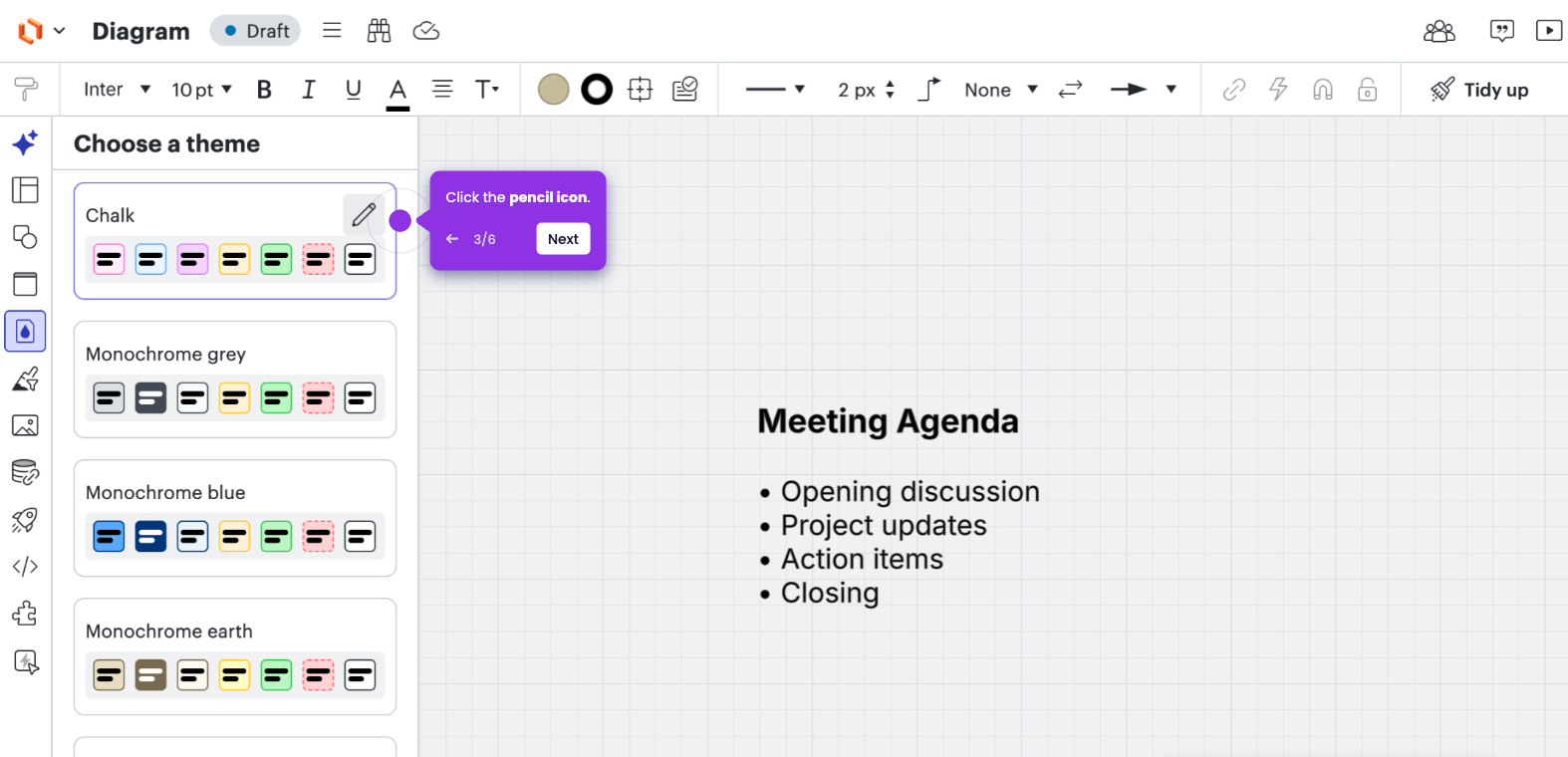Open the AI sparkle sidebar icon
Image resolution: width=1568 pixels, height=757 pixels.
tap(26, 142)
